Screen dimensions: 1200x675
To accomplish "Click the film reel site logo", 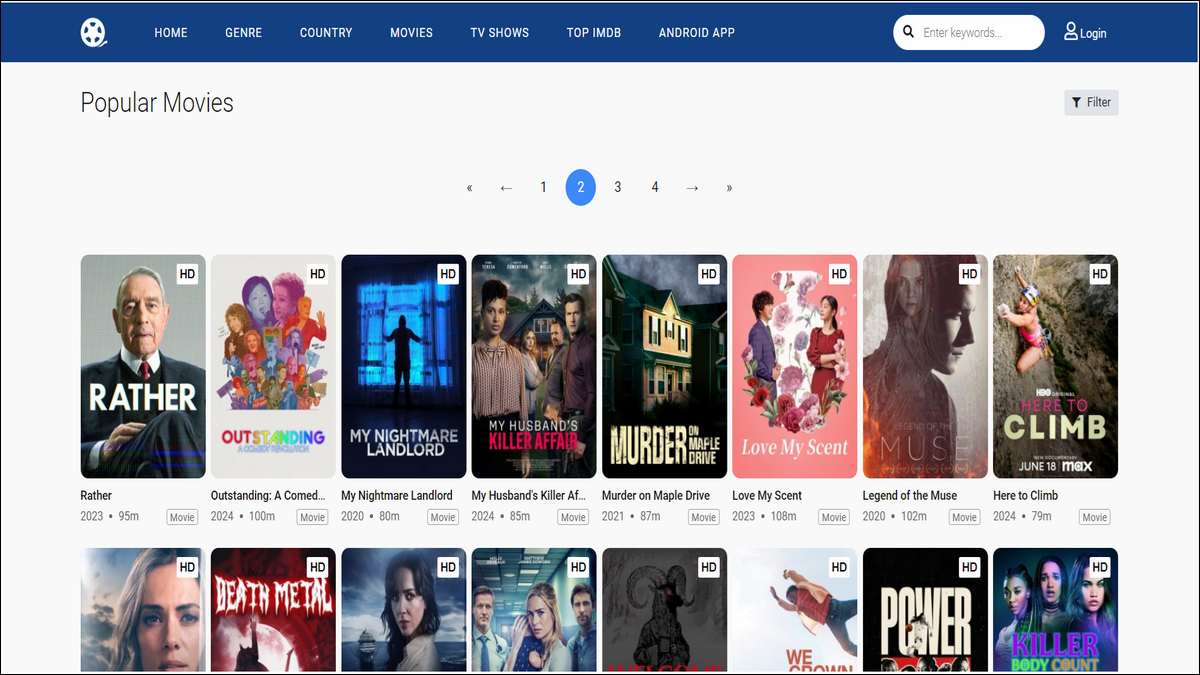I will 93,32.
